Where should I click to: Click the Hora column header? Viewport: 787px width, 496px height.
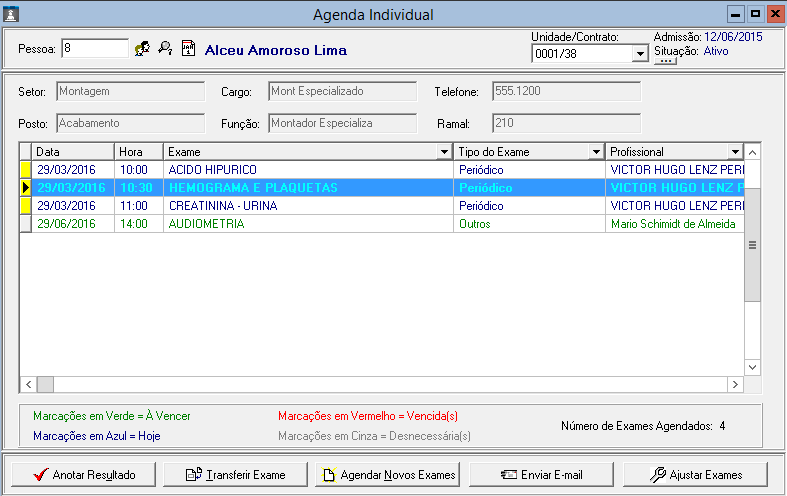138,152
